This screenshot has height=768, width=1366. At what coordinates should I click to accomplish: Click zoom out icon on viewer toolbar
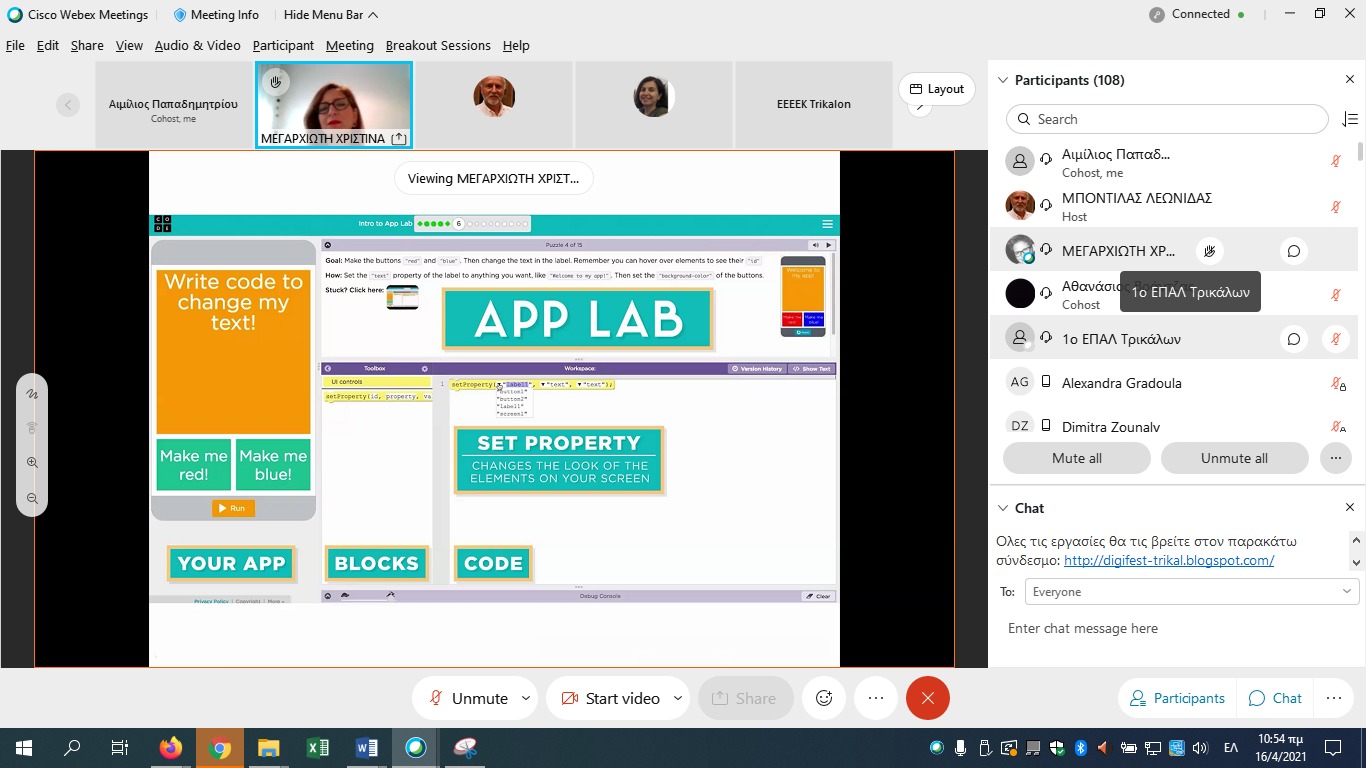click(x=32, y=498)
